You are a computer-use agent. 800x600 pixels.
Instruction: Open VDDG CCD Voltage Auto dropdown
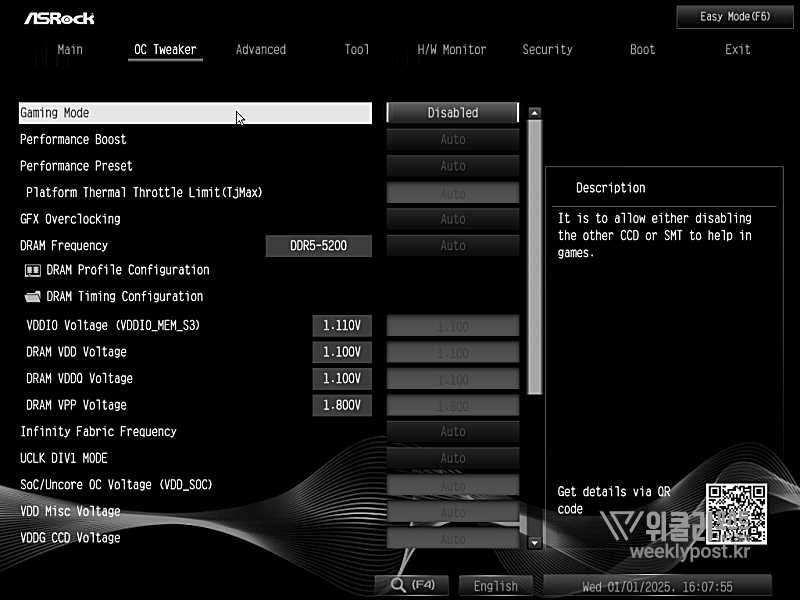tap(453, 538)
